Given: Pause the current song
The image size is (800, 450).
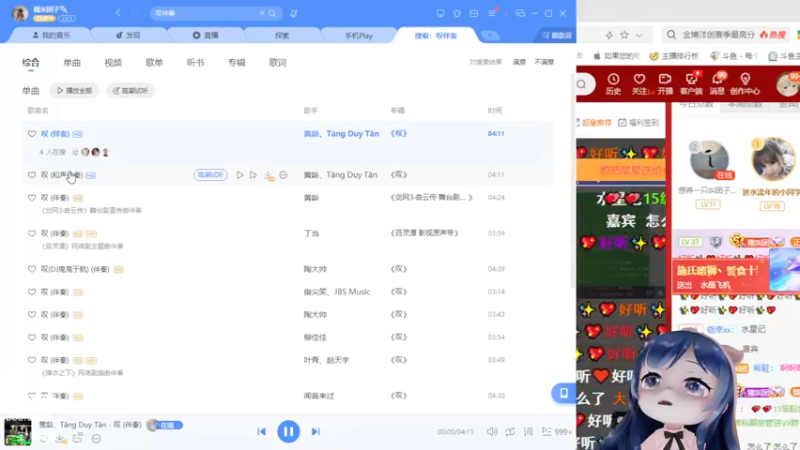Looking at the screenshot, I should coord(288,432).
